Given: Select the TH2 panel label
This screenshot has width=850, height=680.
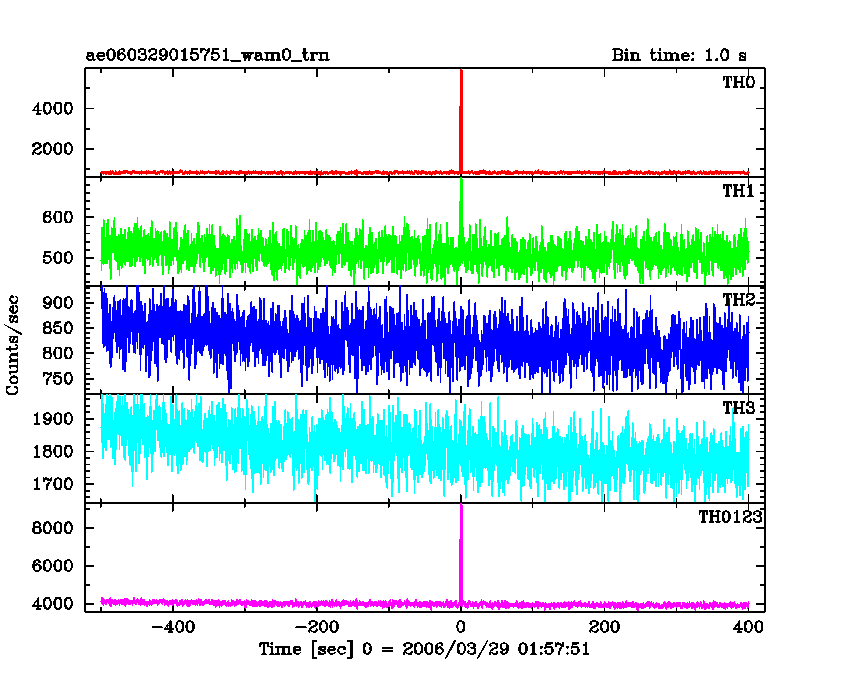Looking at the screenshot, I should 738,299.
